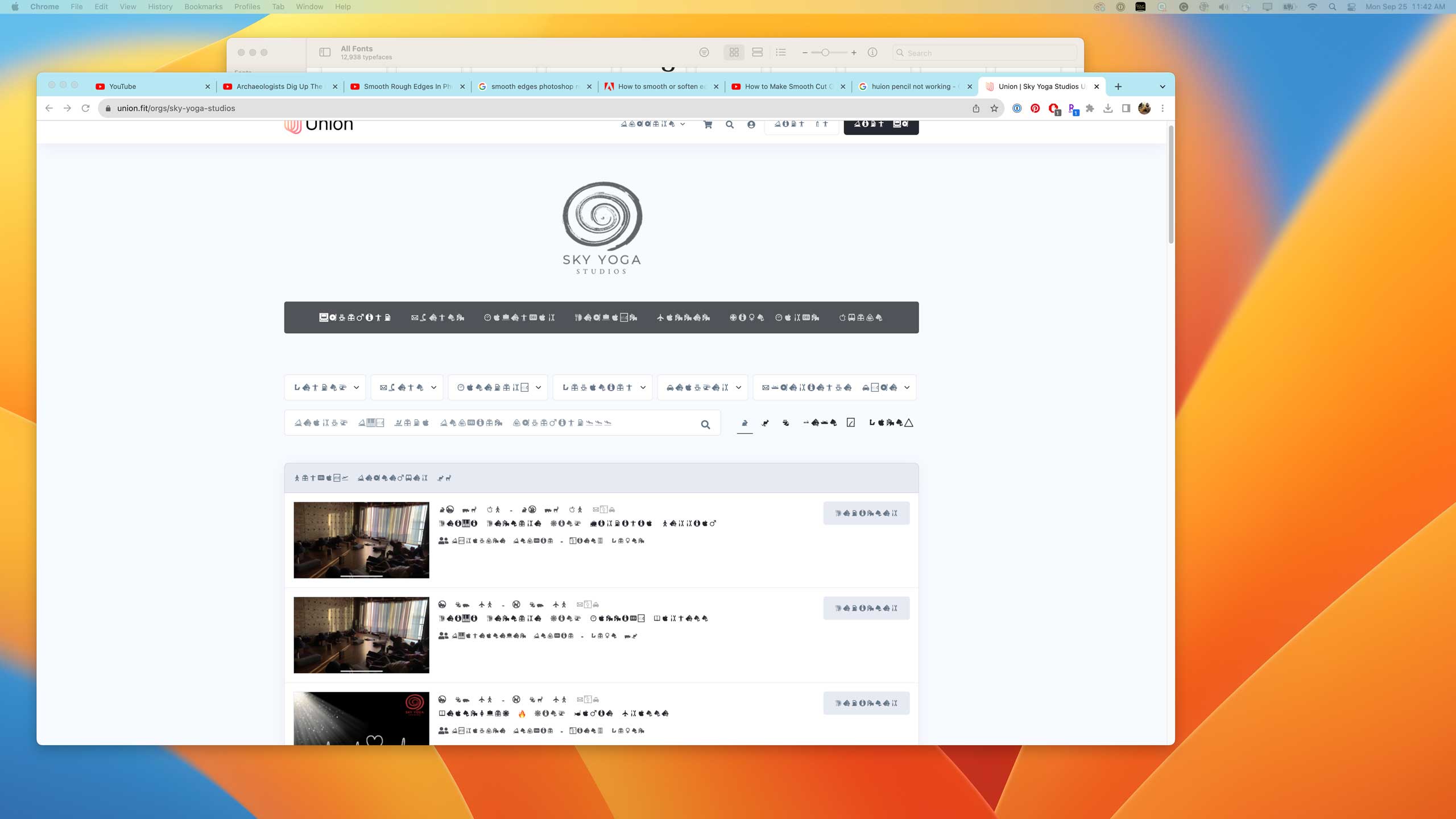Click the magnifier icon in Union header

tap(730, 125)
